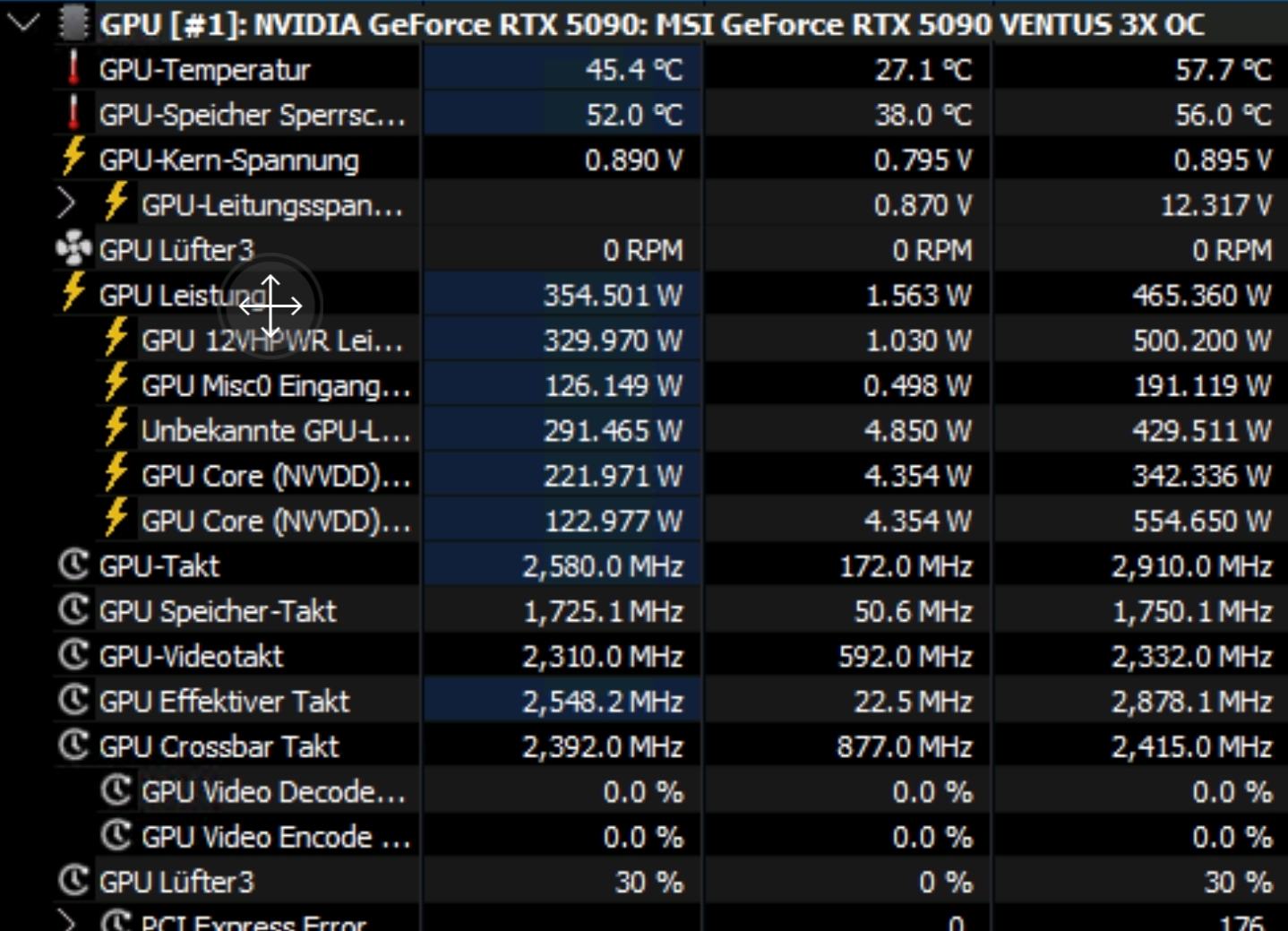Image resolution: width=1288 pixels, height=931 pixels.
Task: Select the GPU Misc0 Eingang... sensor label
Action: 276,385
